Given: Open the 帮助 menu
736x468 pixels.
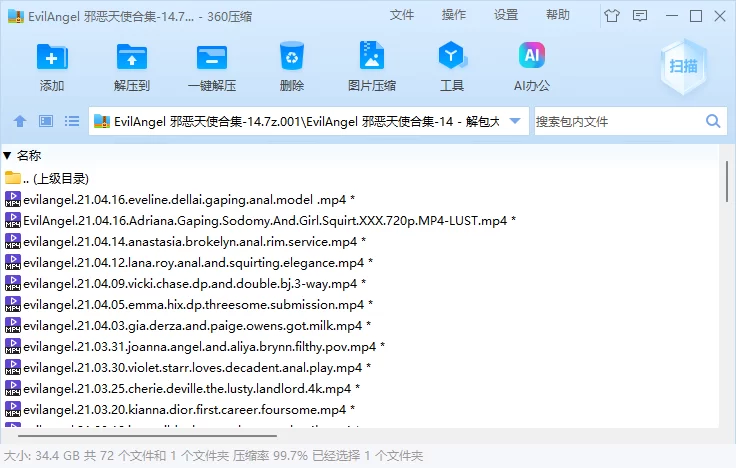Looking at the screenshot, I should click(558, 15).
